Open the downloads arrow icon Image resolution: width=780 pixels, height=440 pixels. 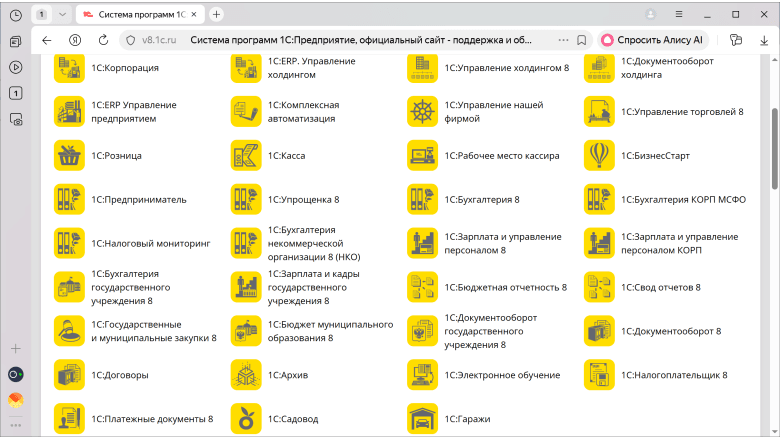pyautogui.click(x=764, y=40)
